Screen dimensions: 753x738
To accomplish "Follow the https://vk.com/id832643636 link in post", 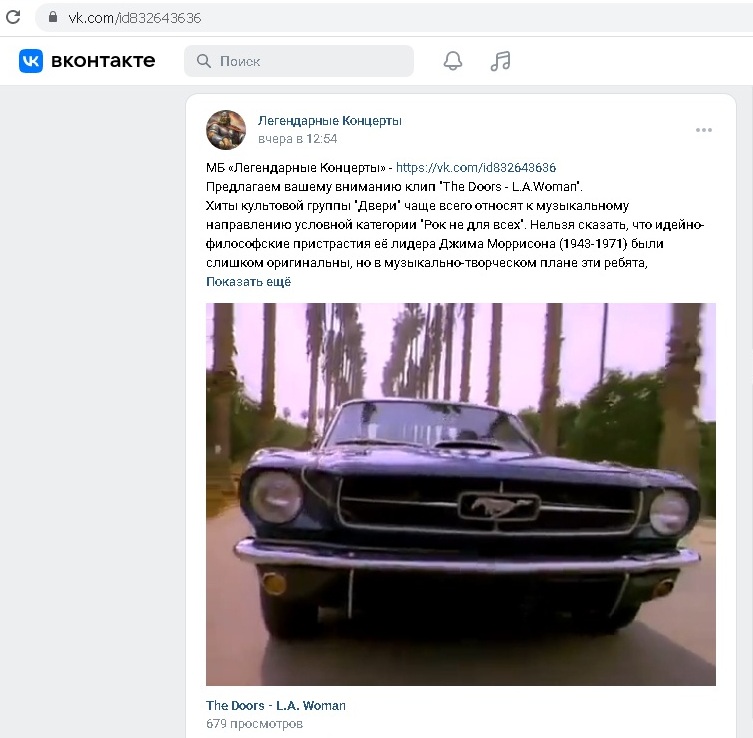I will (x=476, y=168).
